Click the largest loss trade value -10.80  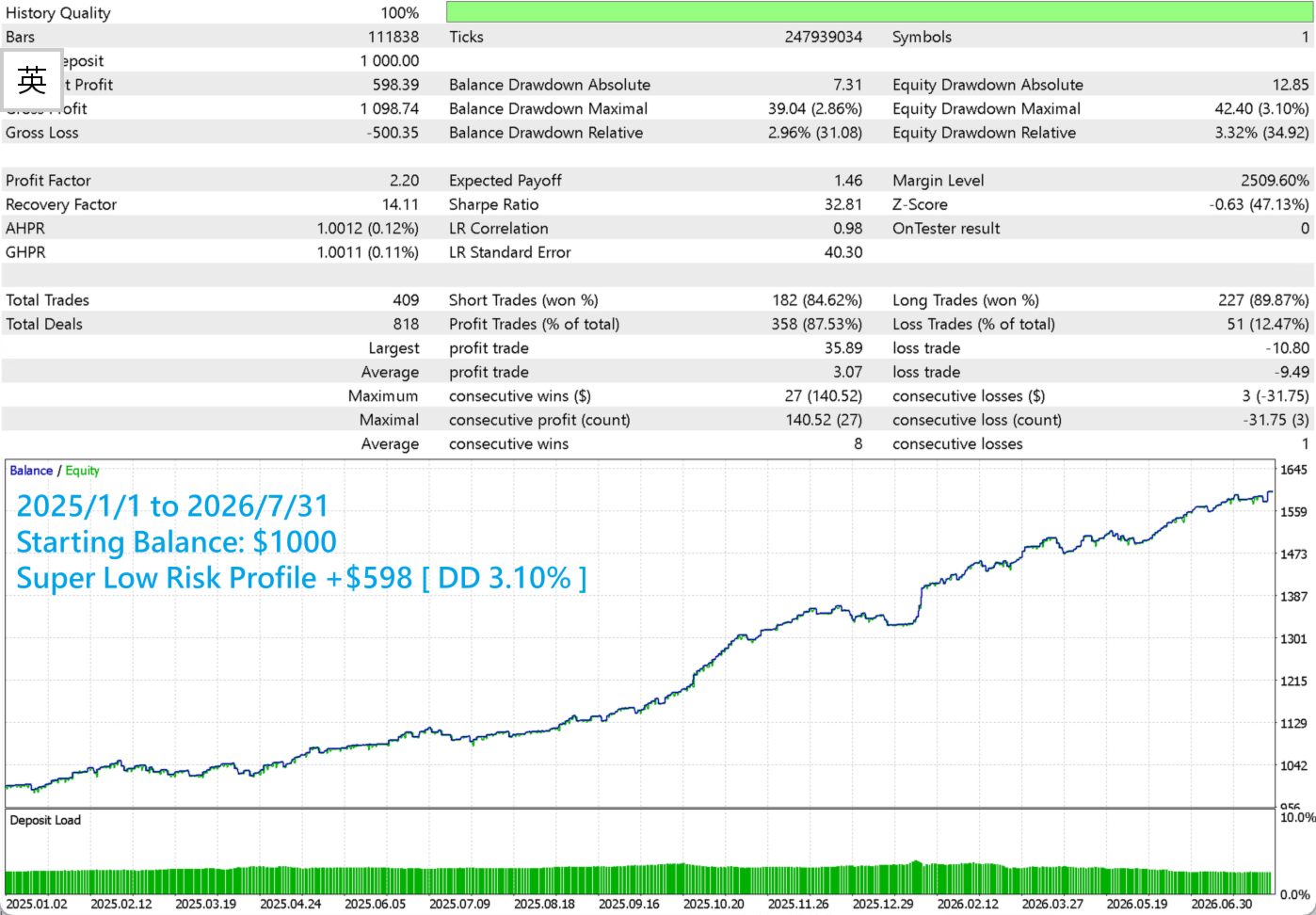click(1288, 348)
